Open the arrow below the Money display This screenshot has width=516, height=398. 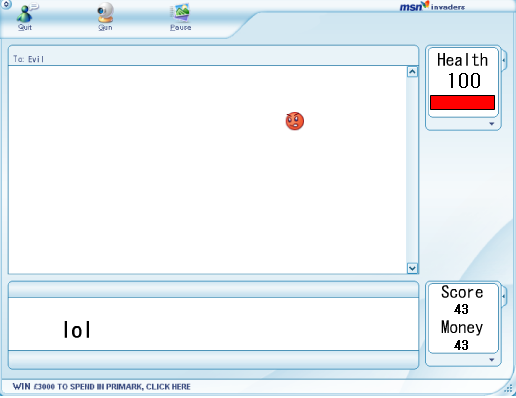coord(491,360)
